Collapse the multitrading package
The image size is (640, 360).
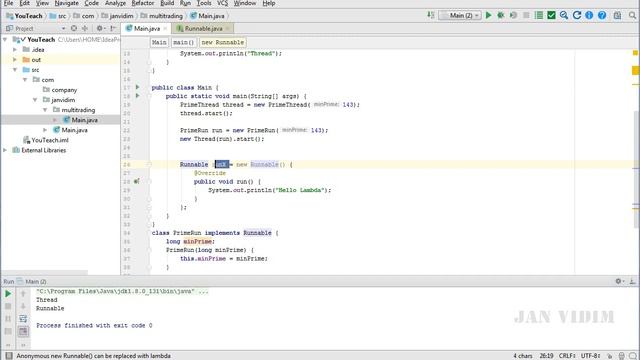tap(45, 110)
